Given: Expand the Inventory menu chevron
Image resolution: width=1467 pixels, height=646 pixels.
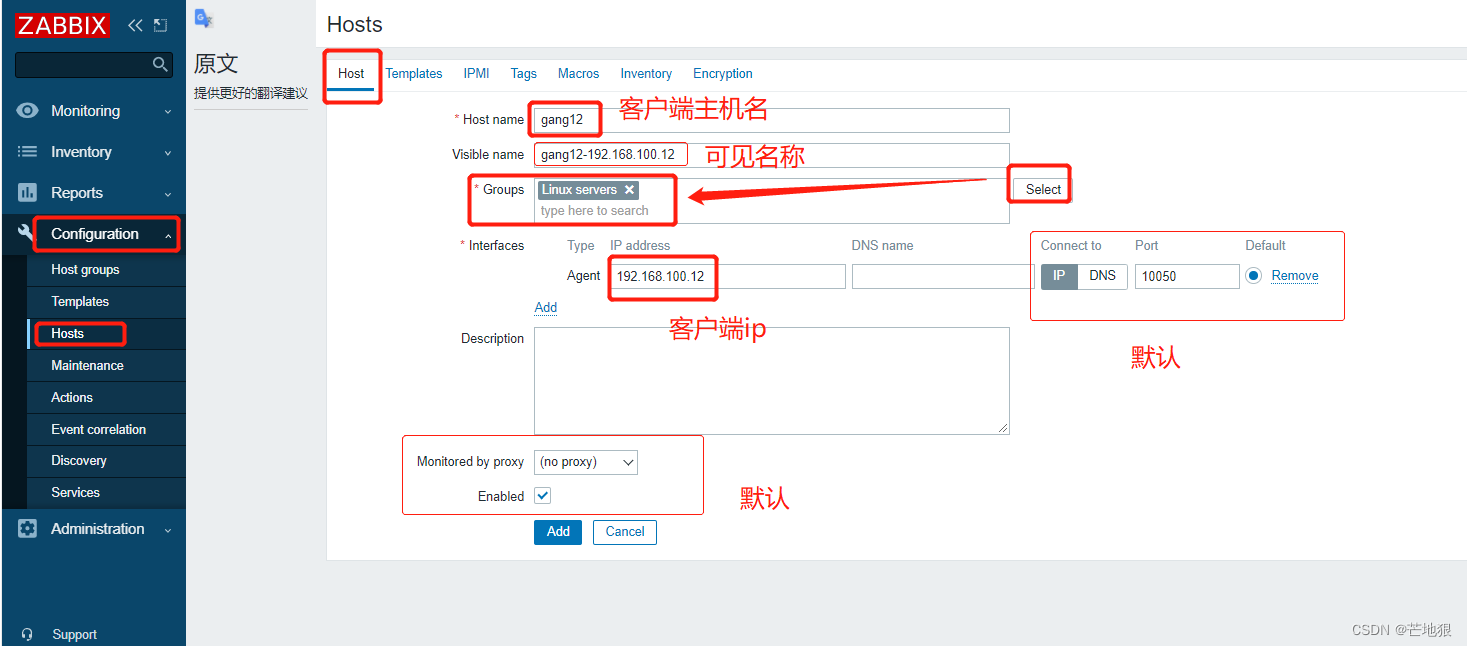Looking at the screenshot, I should (x=168, y=153).
